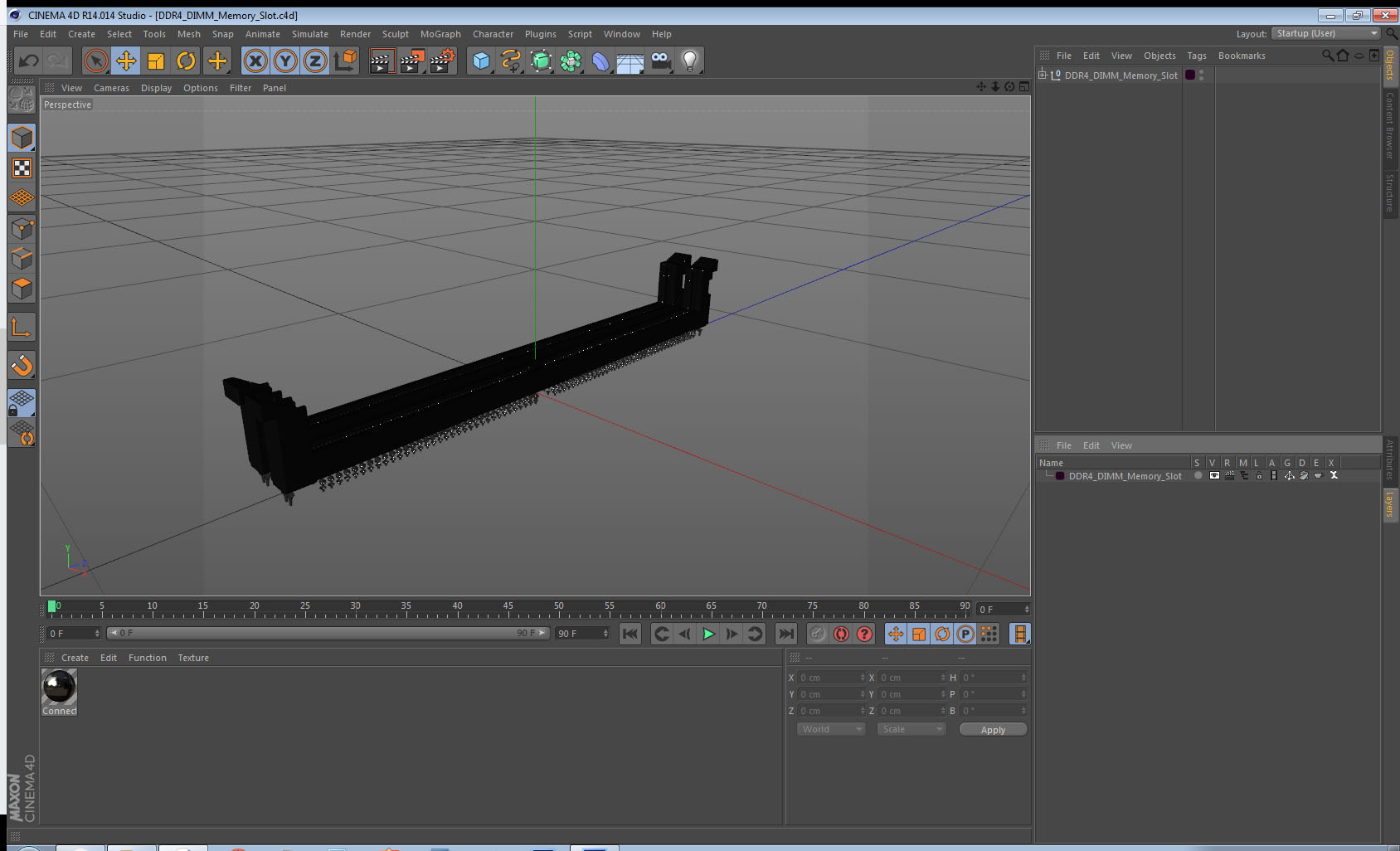Add a Camera object
This screenshot has height=851, width=1400.
click(660, 61)
